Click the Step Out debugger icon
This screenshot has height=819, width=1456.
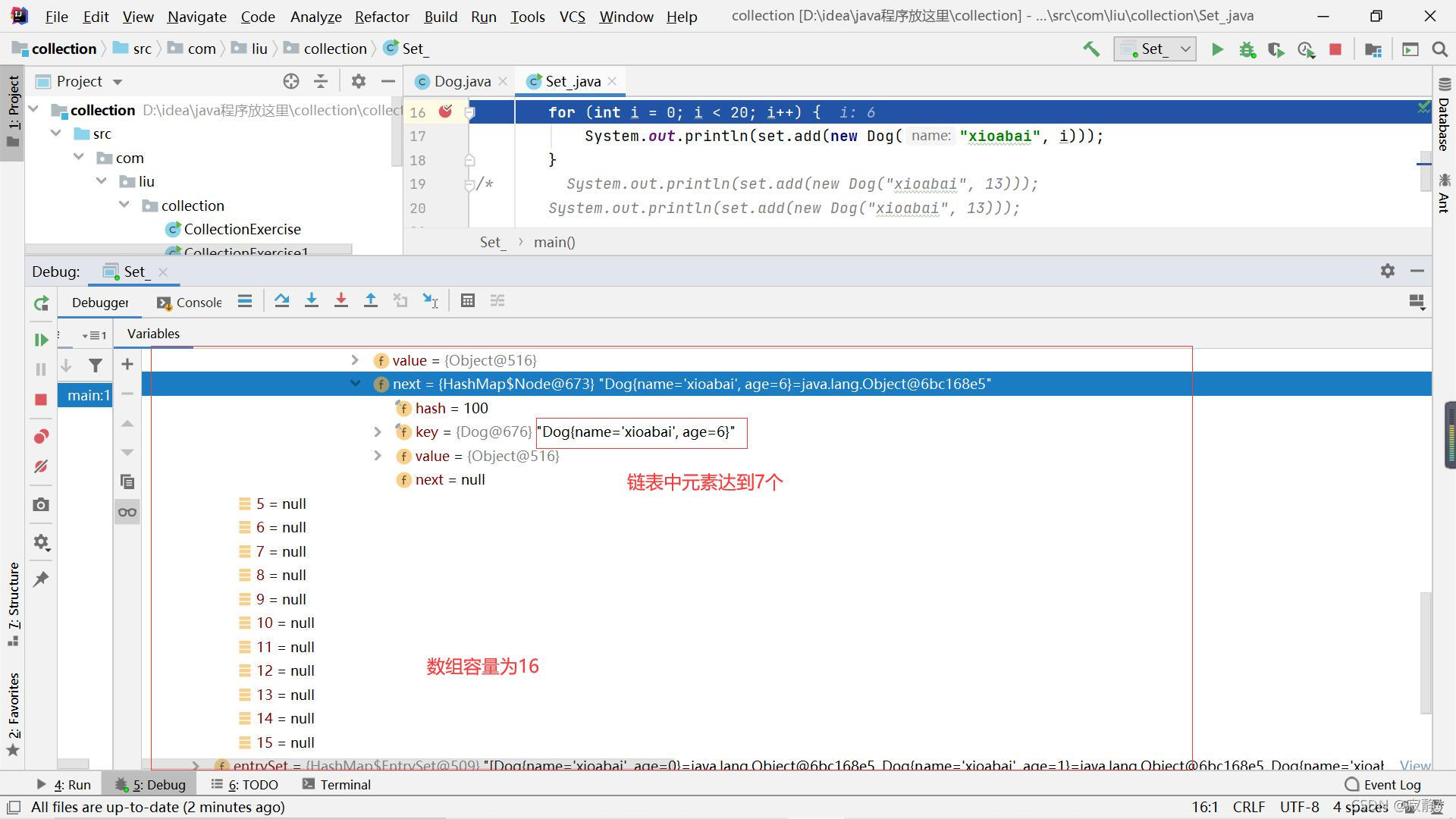point(370,301)
